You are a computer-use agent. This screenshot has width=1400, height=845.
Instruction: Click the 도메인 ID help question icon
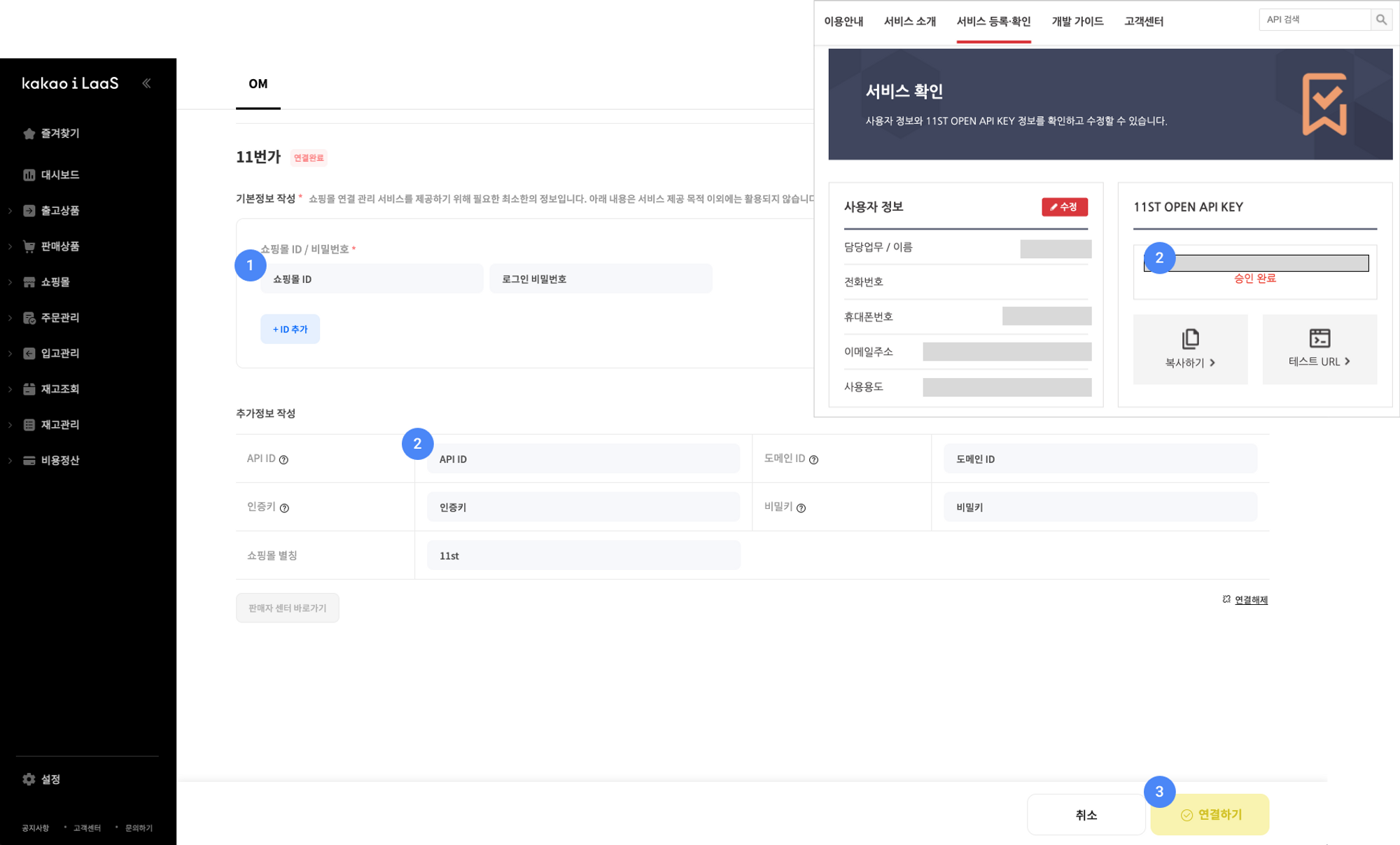pyautogui.click(x=813, y=460)
